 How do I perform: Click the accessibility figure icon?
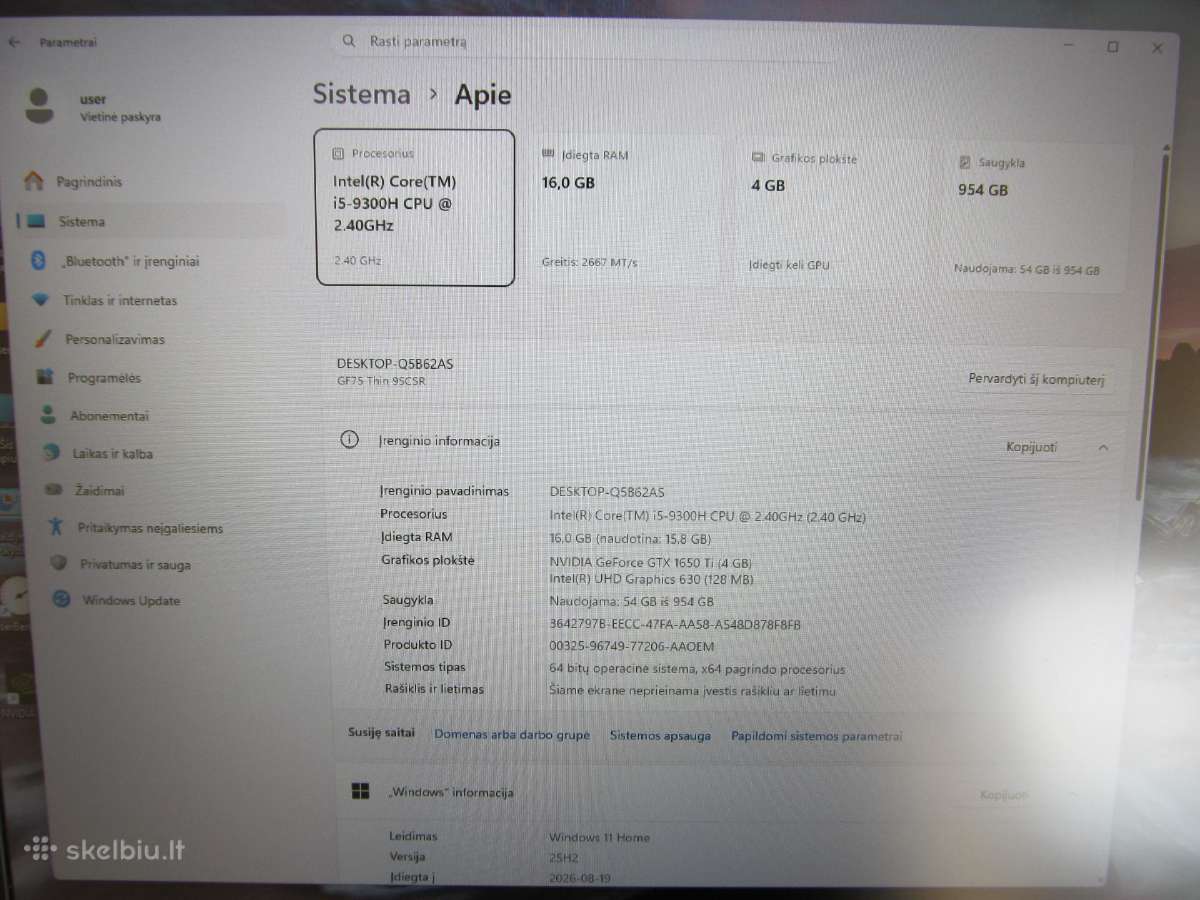tap(57, 527)
